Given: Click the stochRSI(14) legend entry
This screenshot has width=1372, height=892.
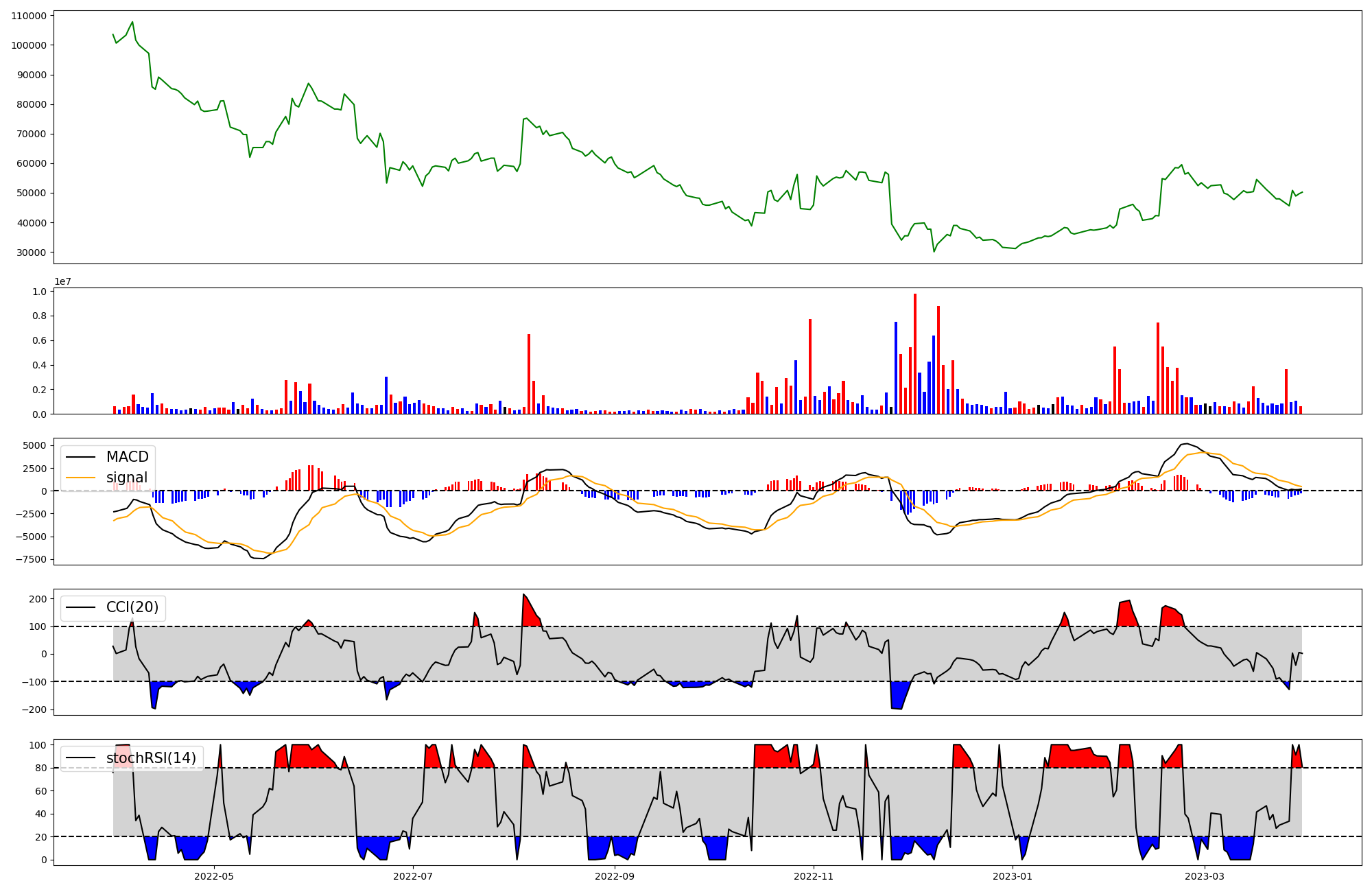Looking at the screenshot, I should (x=151, y=758).
